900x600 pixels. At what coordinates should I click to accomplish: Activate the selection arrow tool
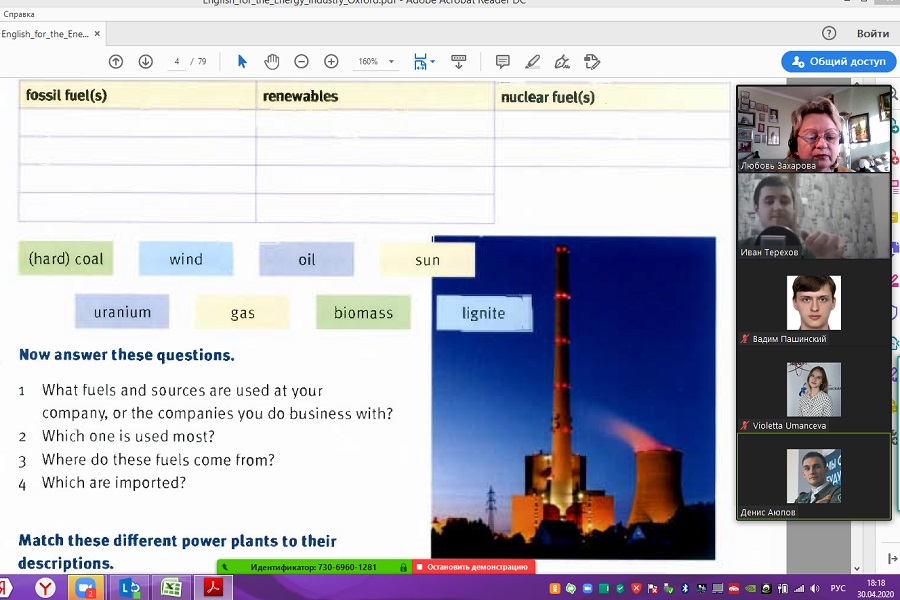tap(242, 61)
